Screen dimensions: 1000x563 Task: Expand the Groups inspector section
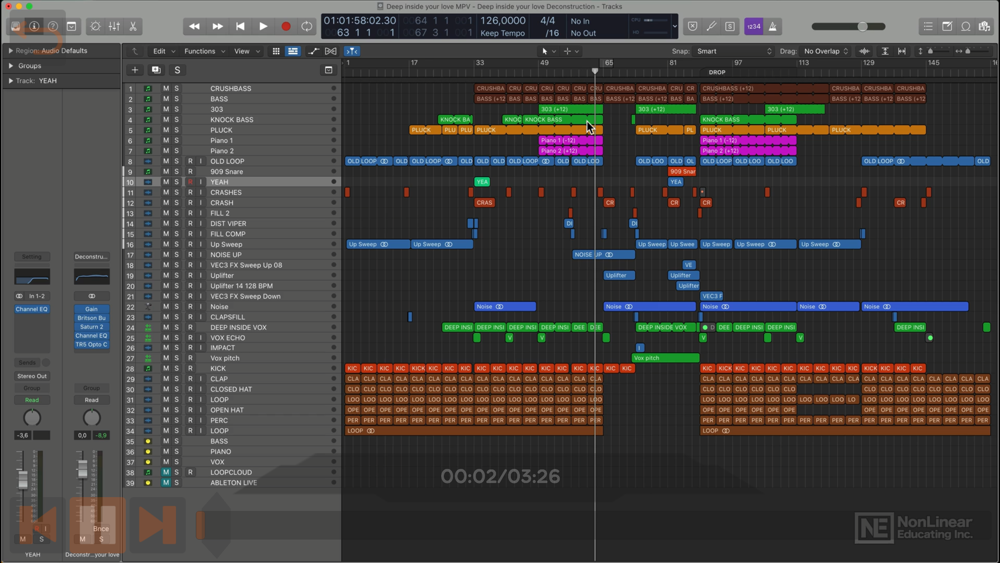coord(11,66)
